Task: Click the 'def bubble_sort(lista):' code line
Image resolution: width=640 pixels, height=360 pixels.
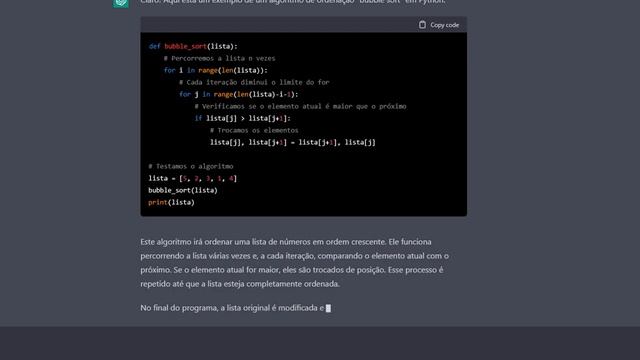Action: 193,46
